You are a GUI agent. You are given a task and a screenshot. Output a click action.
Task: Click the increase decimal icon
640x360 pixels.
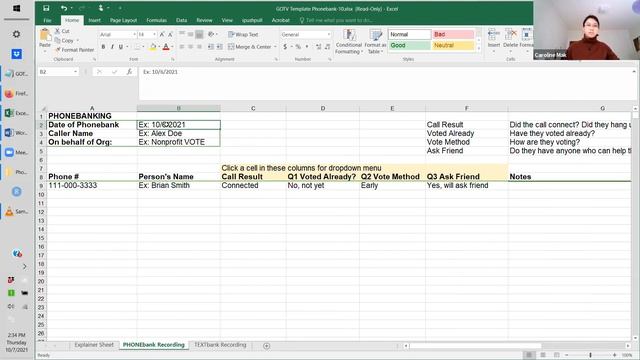[x=318, y=47]
